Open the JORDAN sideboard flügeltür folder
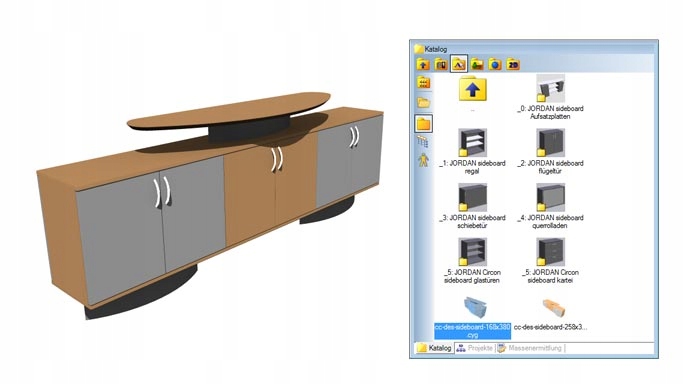 [550, 152]
